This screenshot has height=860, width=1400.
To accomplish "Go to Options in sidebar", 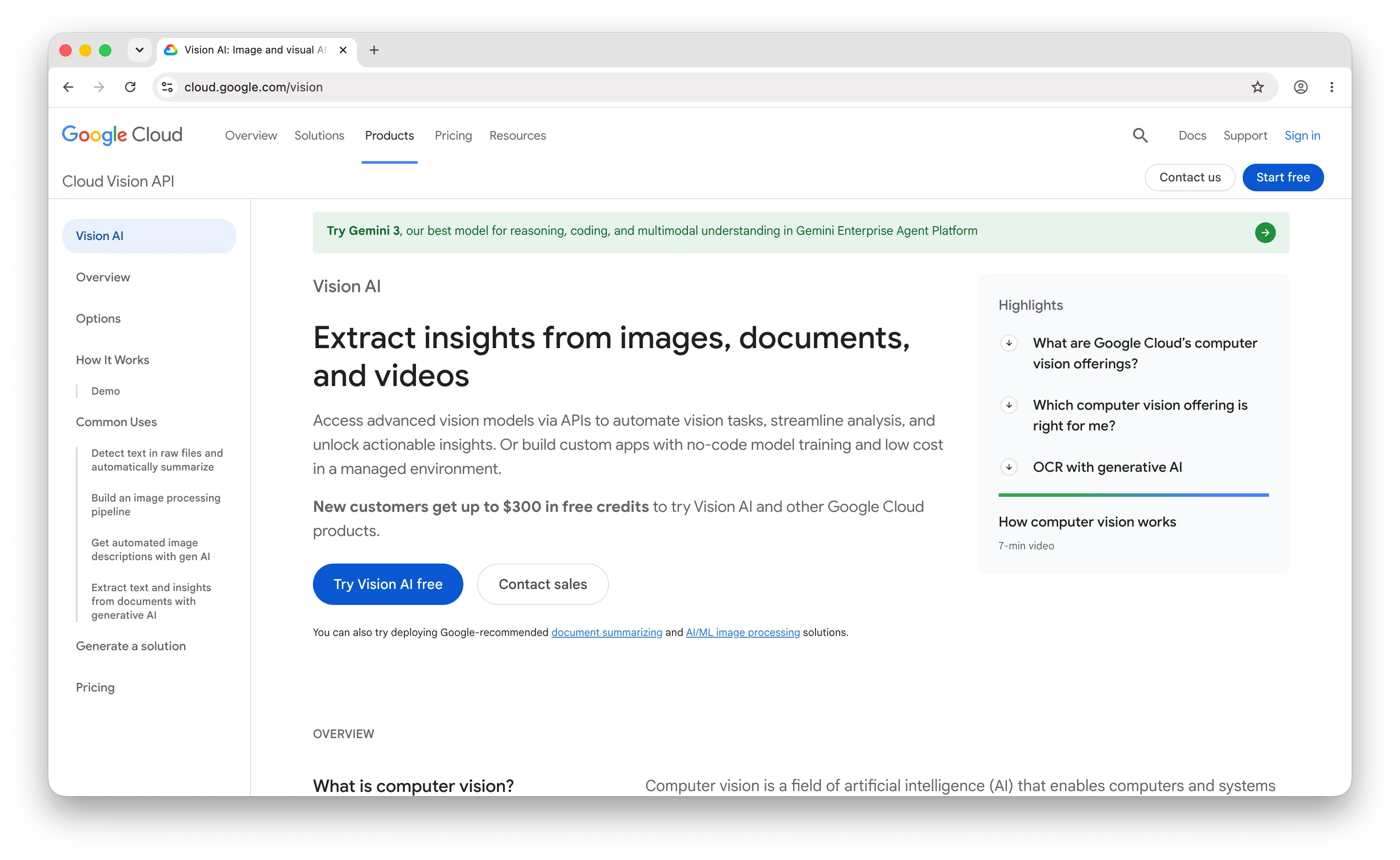I will tap(98, 318).
